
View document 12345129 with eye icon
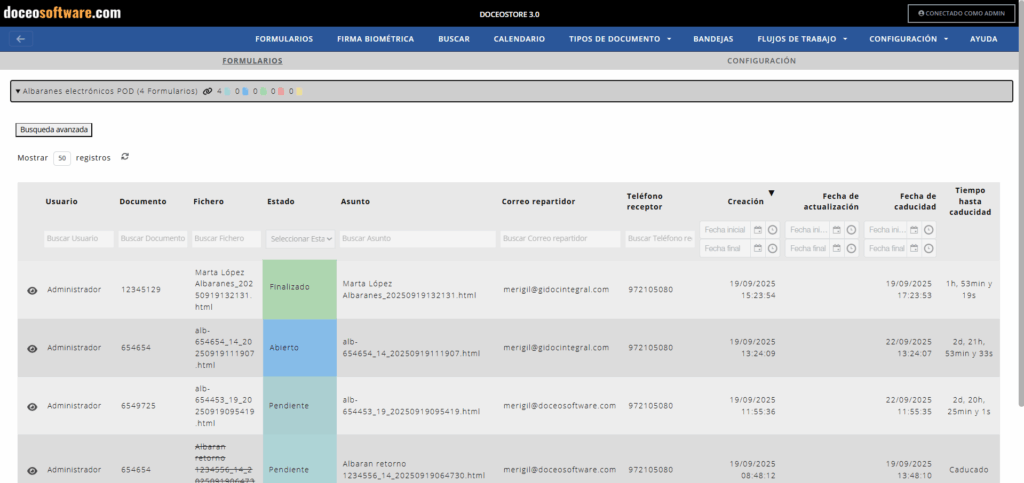pyautogui.click(x=32, y=290)
